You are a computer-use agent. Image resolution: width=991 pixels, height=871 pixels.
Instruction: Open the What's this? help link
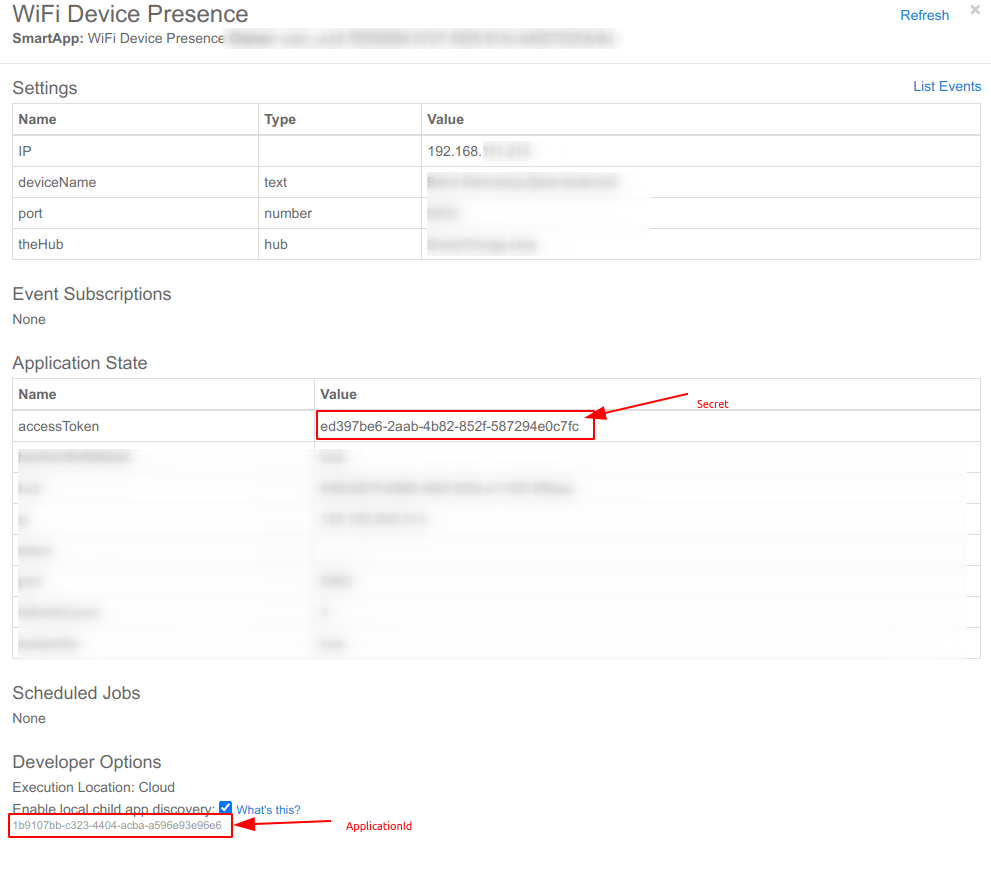click(268, 810)
